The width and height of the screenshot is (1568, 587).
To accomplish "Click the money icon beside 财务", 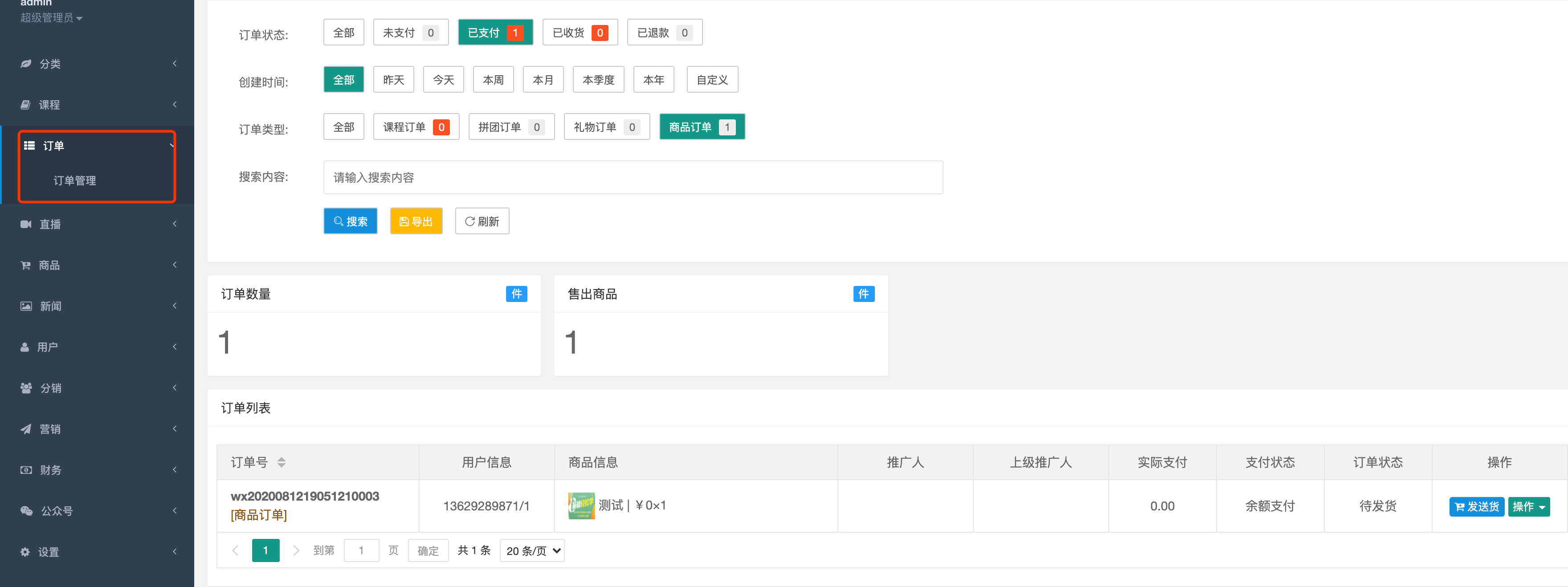I will click(26, 469).
